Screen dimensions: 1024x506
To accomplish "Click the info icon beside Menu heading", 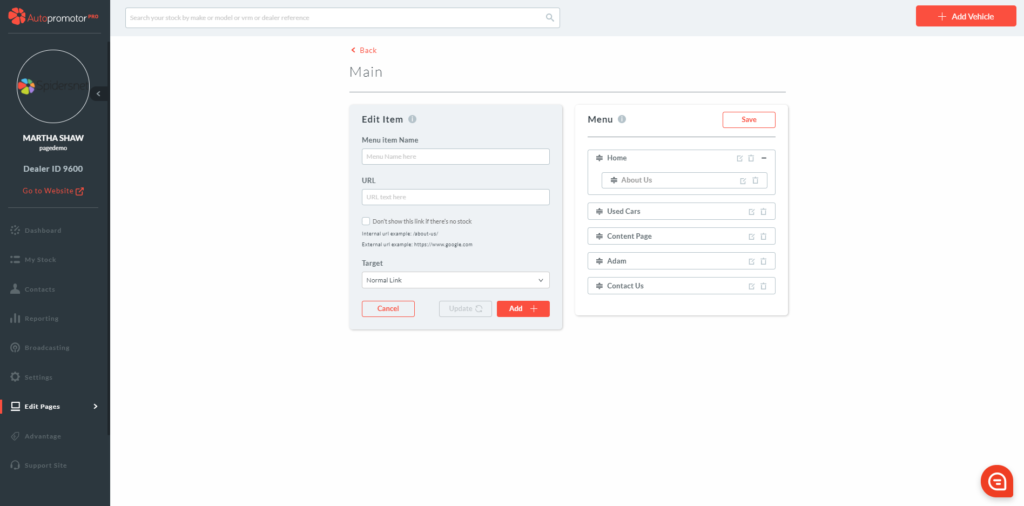I will pyautogui.click(x=622, y=120).
